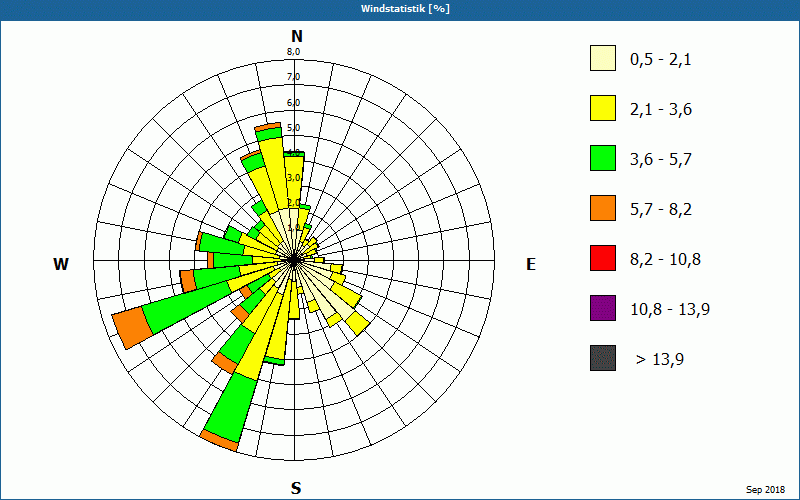This screenshot has width=800, height=500.
Task: Click the E compass label
Action: click(x=531, y=264)
